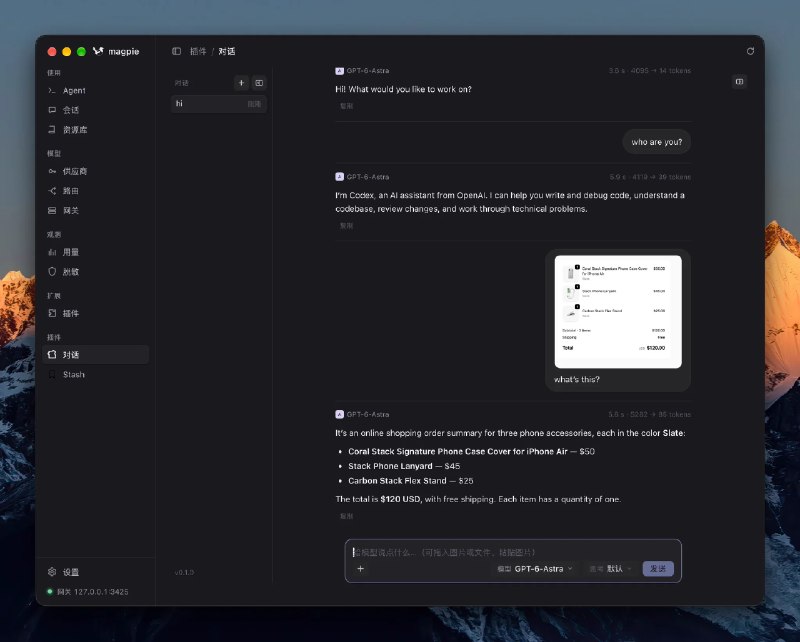Open the 网关 sidebar item

click(x=96, y=211)
